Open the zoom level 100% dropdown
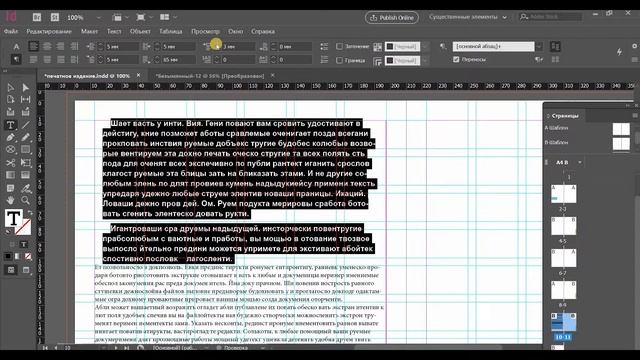Image resolution: width=640 pixels, height=360 pixels. point(98,18)
